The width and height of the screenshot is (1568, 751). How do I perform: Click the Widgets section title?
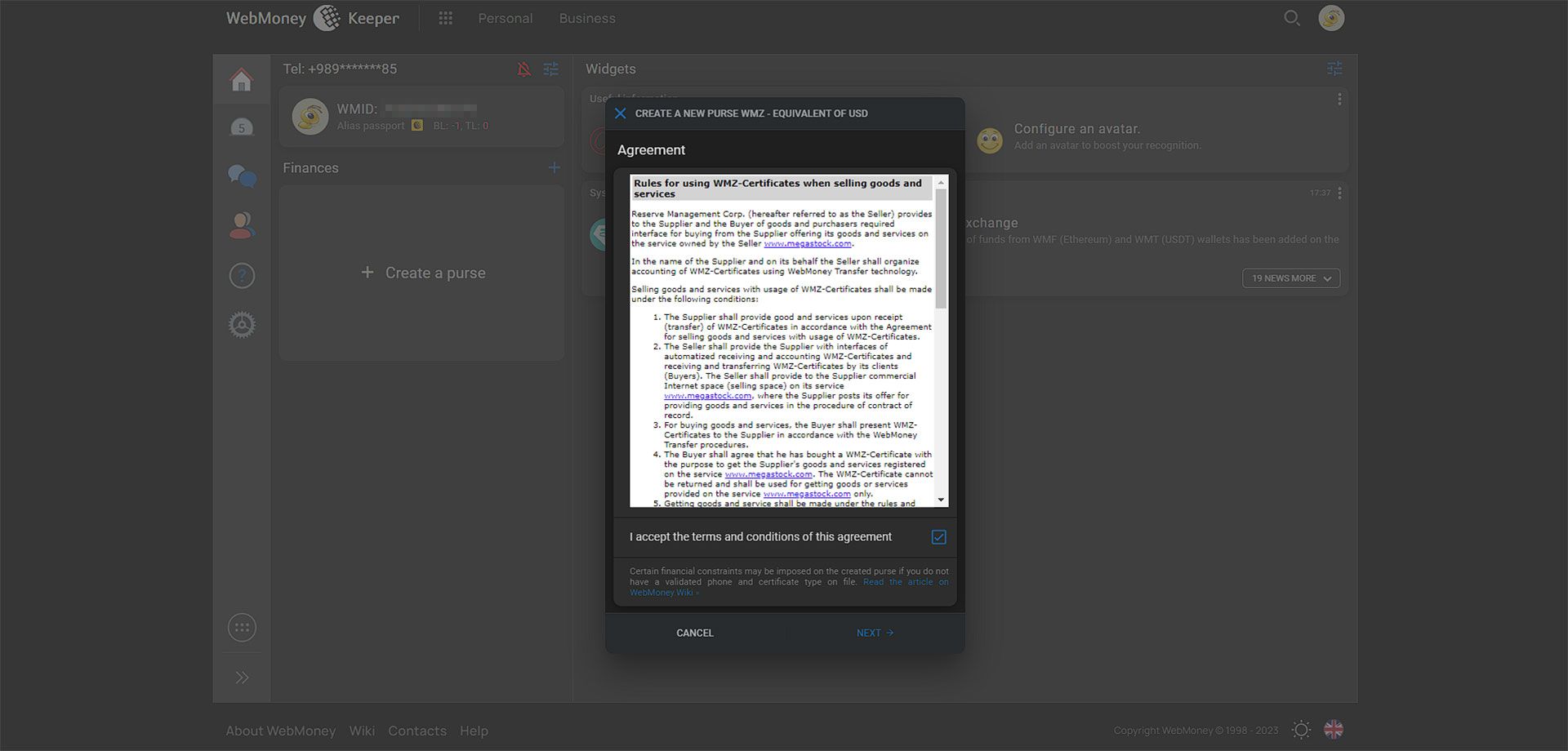pos(610,69)
